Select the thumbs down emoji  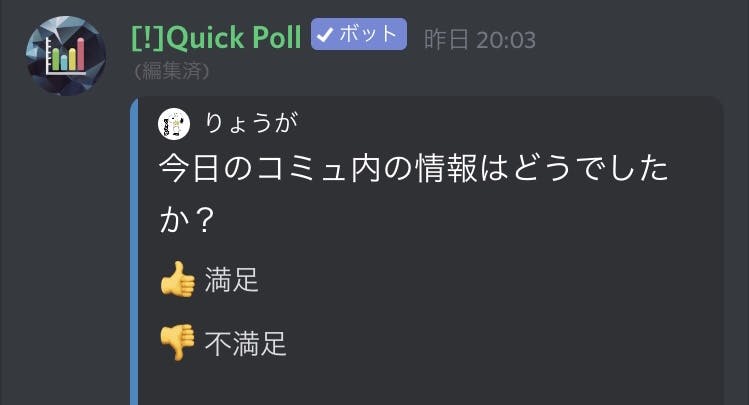coord(178,342)
